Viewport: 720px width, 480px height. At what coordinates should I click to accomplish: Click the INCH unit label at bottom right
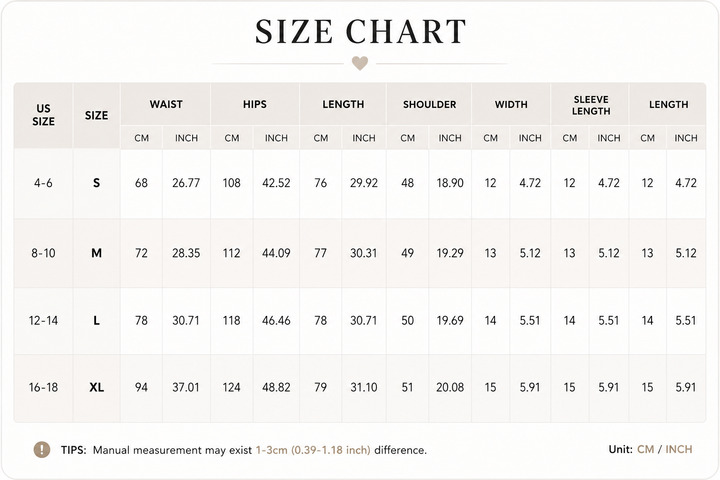(x=679, y=449)
